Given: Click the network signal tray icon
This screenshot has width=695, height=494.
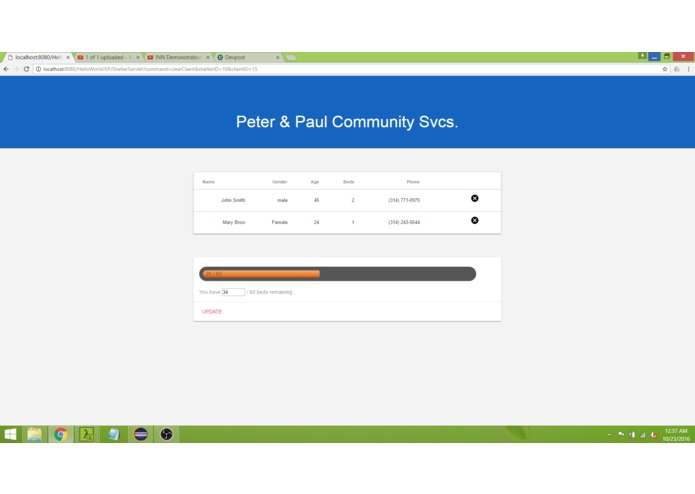Looking at the screenshot, I should point(642,435).
